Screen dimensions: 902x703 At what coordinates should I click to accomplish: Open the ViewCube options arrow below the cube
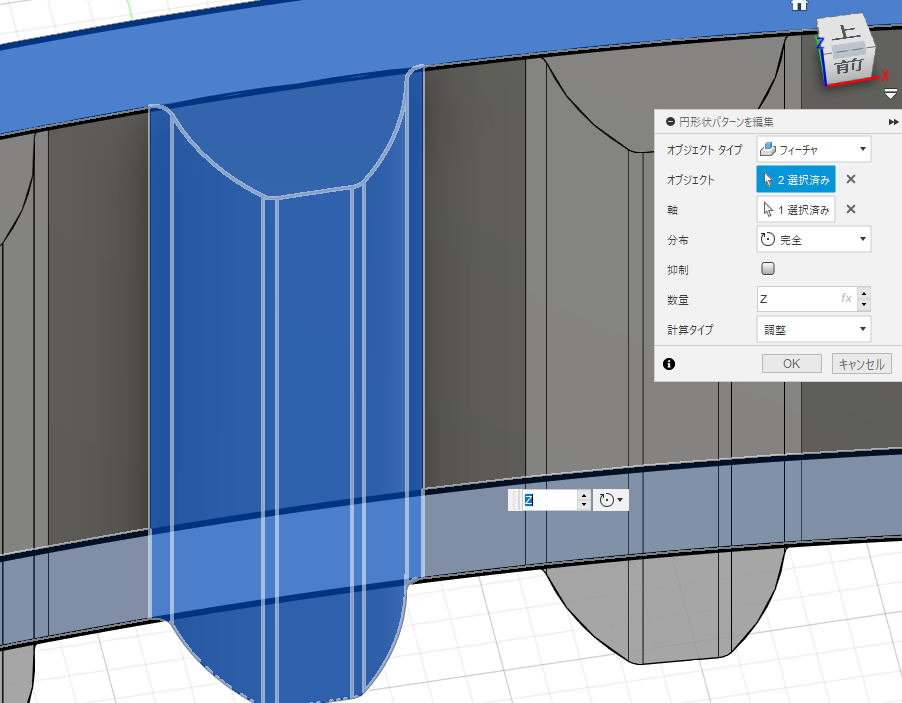point(890,94)
